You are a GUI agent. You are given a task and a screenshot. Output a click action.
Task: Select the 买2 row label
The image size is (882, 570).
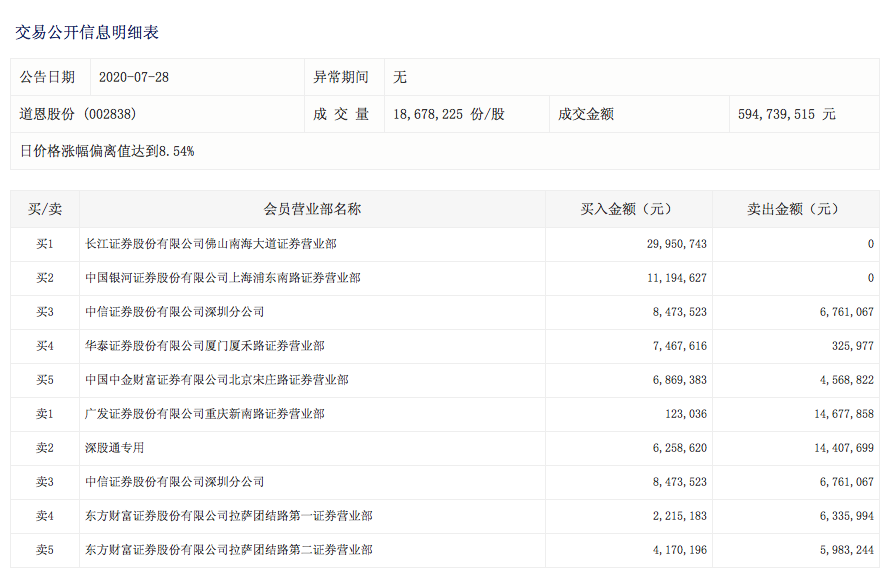pyautogui.click(x=45, y=278)
